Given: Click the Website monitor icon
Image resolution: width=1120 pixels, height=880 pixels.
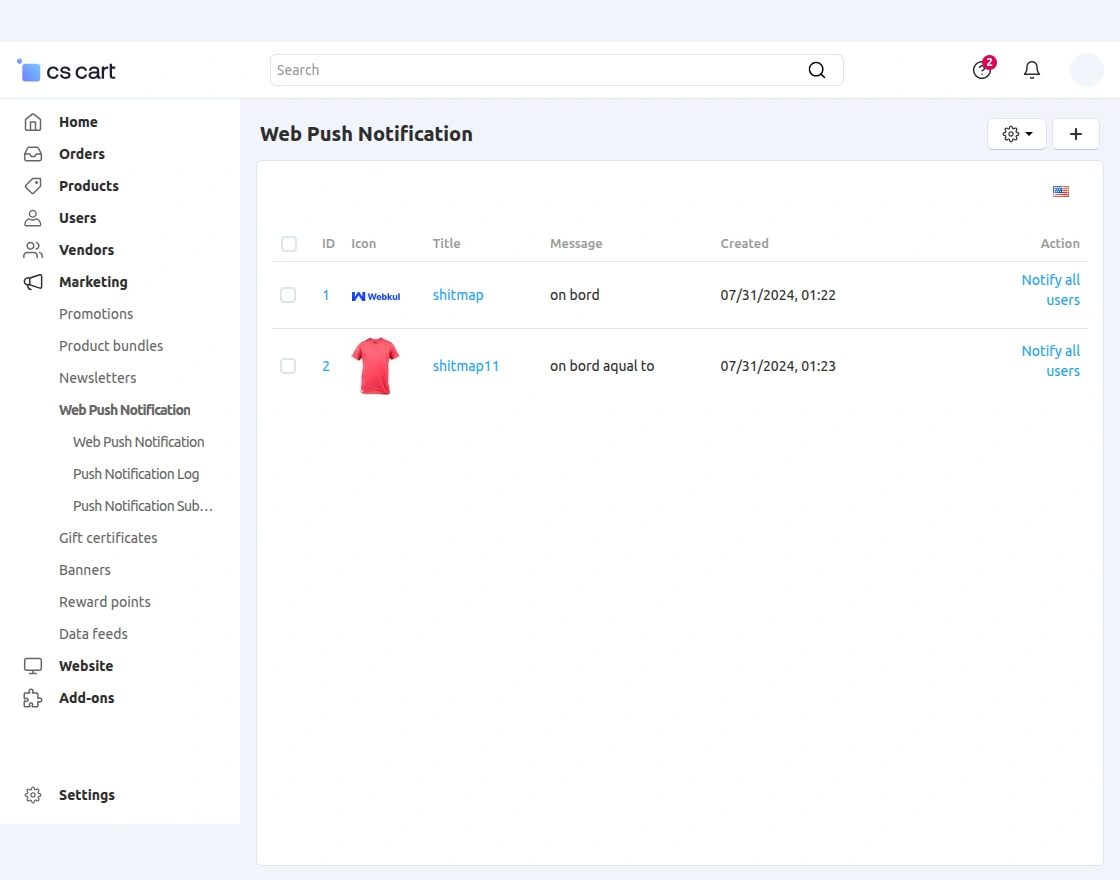Looking at the screenshot, I should pos(33,666).
